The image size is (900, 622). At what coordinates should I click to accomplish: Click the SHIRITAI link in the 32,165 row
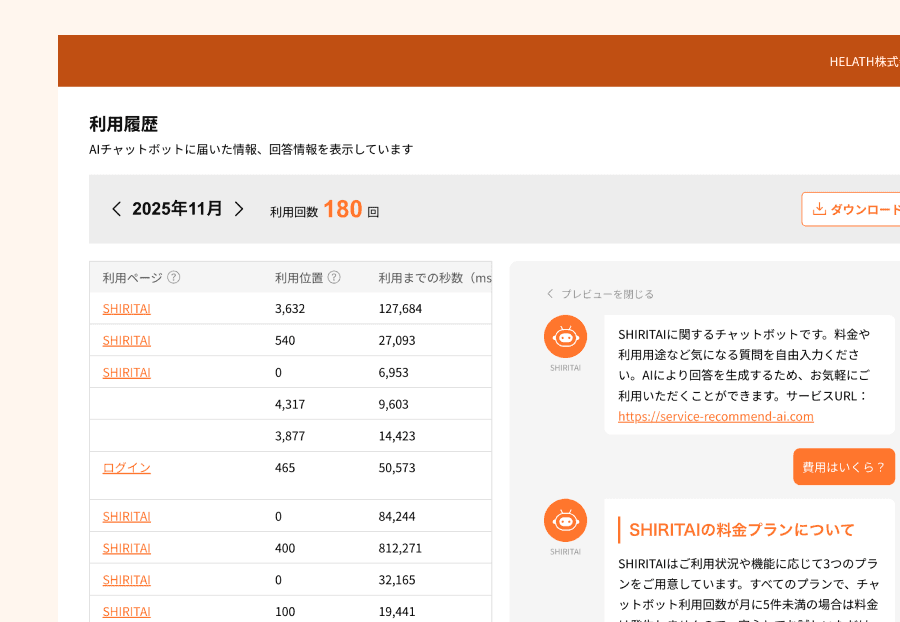click(x=127, y=580)
